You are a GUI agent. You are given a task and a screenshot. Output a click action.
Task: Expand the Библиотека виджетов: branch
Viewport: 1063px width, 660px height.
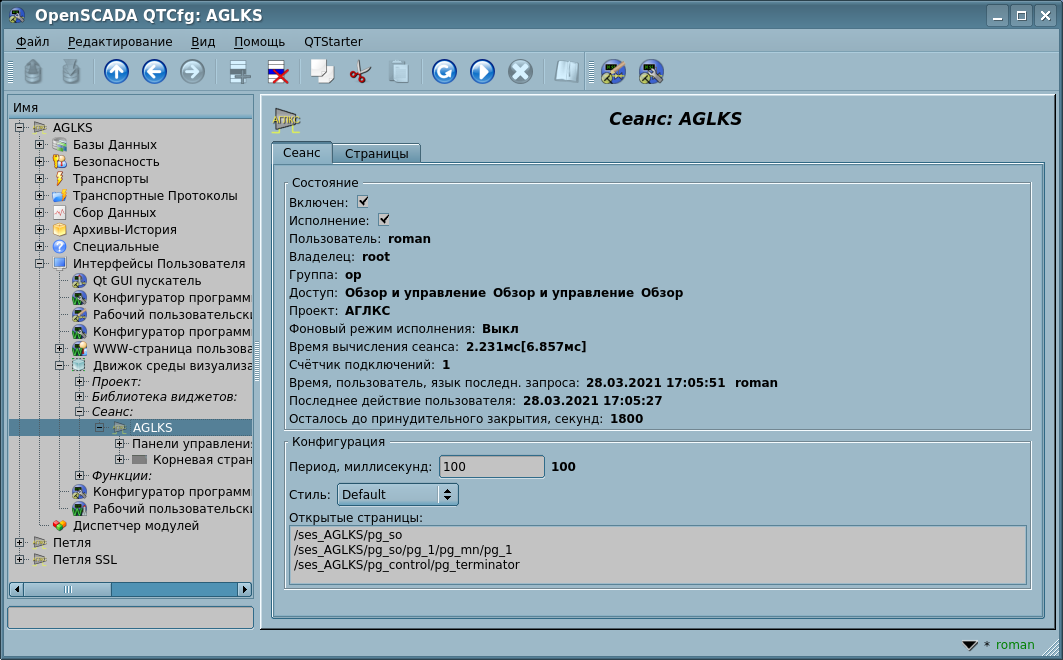pyautogui.click(x=79, y=396)
